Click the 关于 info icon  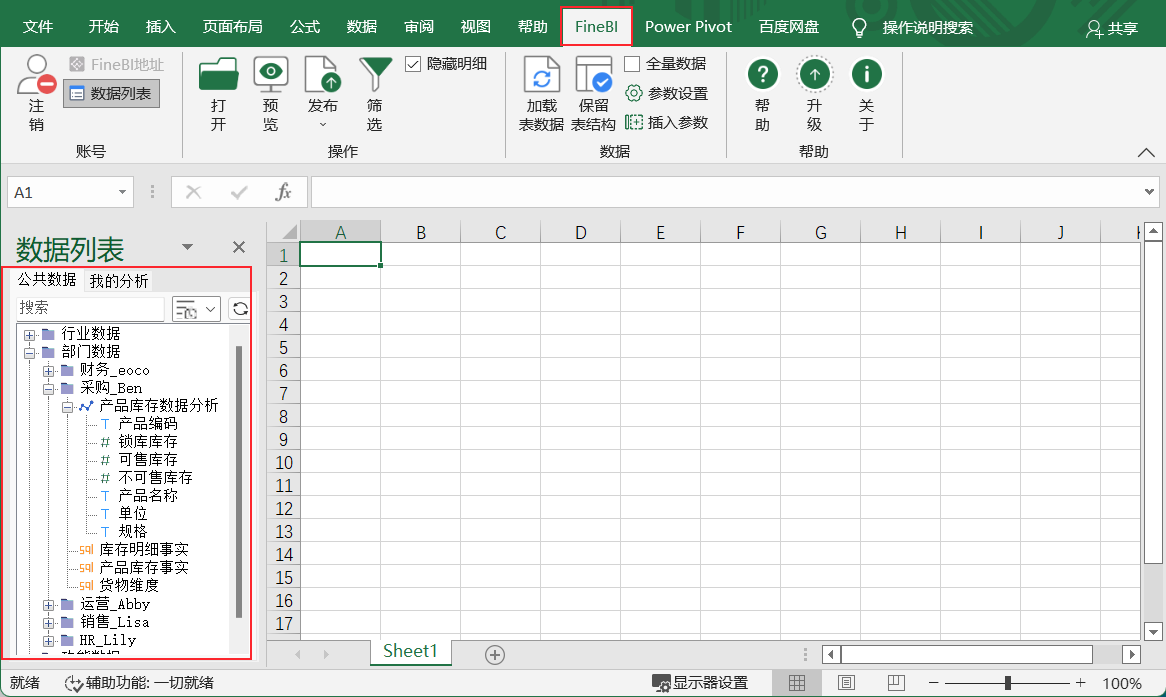(866, 74)
